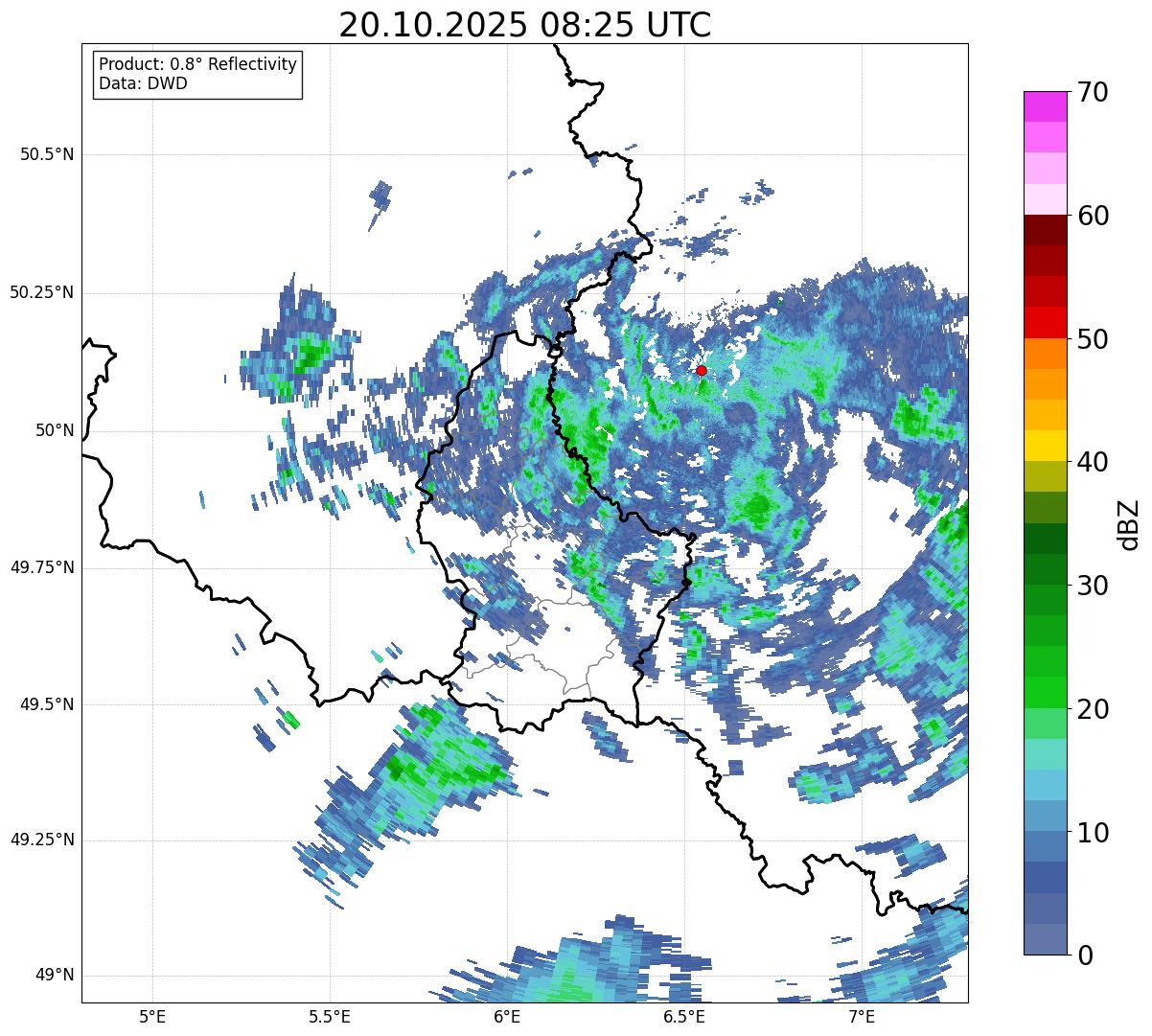
Task: Click the magenta top colorbar segment
Action: (x=1045, y=106)
